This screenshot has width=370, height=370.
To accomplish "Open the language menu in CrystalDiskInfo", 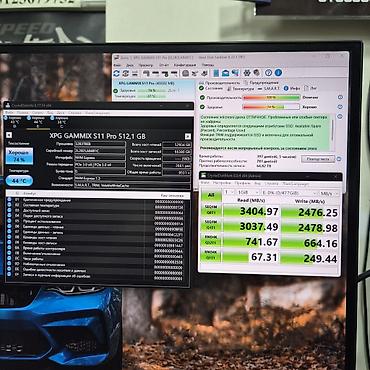I will tap(97, 113).
